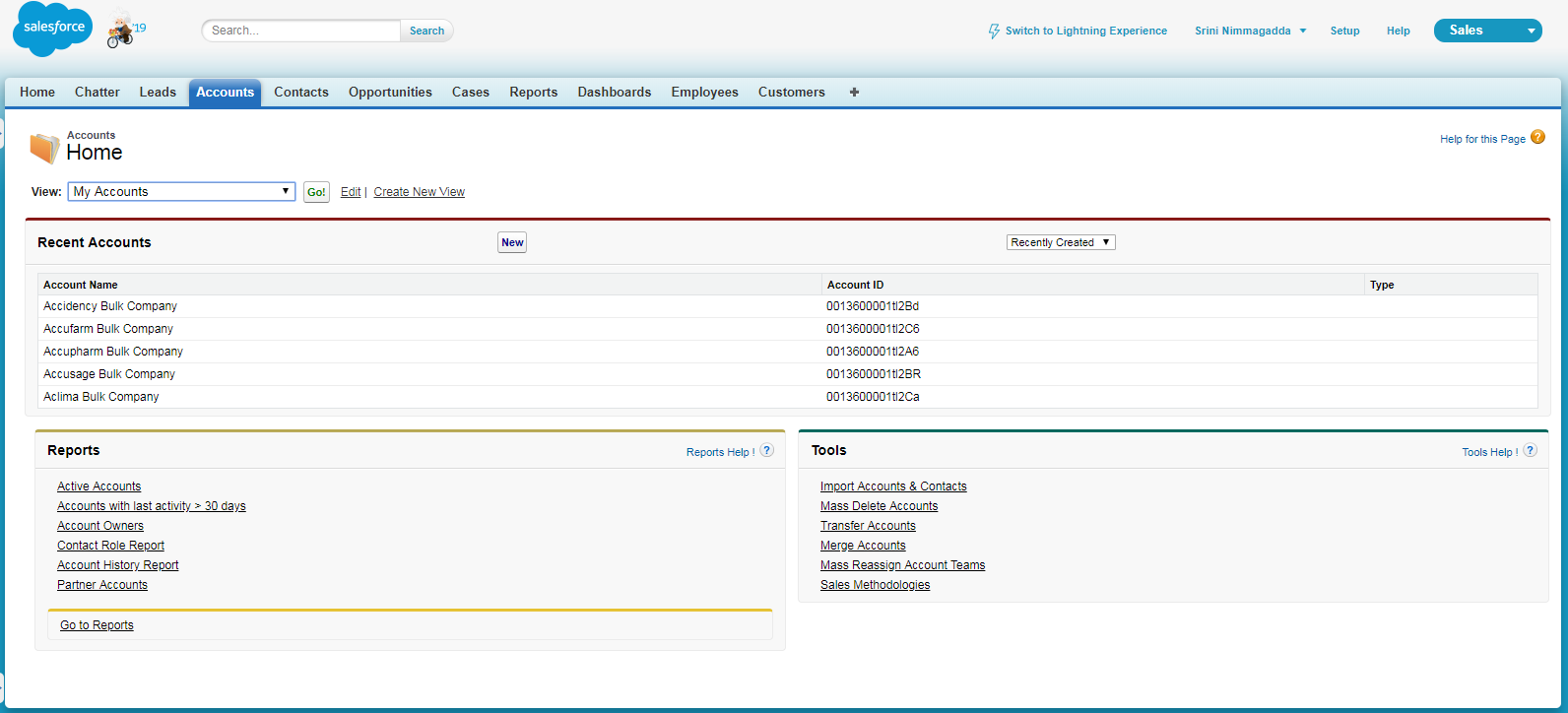1568x713 pixels.
Task: Click the Salesforce cloud logo
Action: (x=52, y=29)
